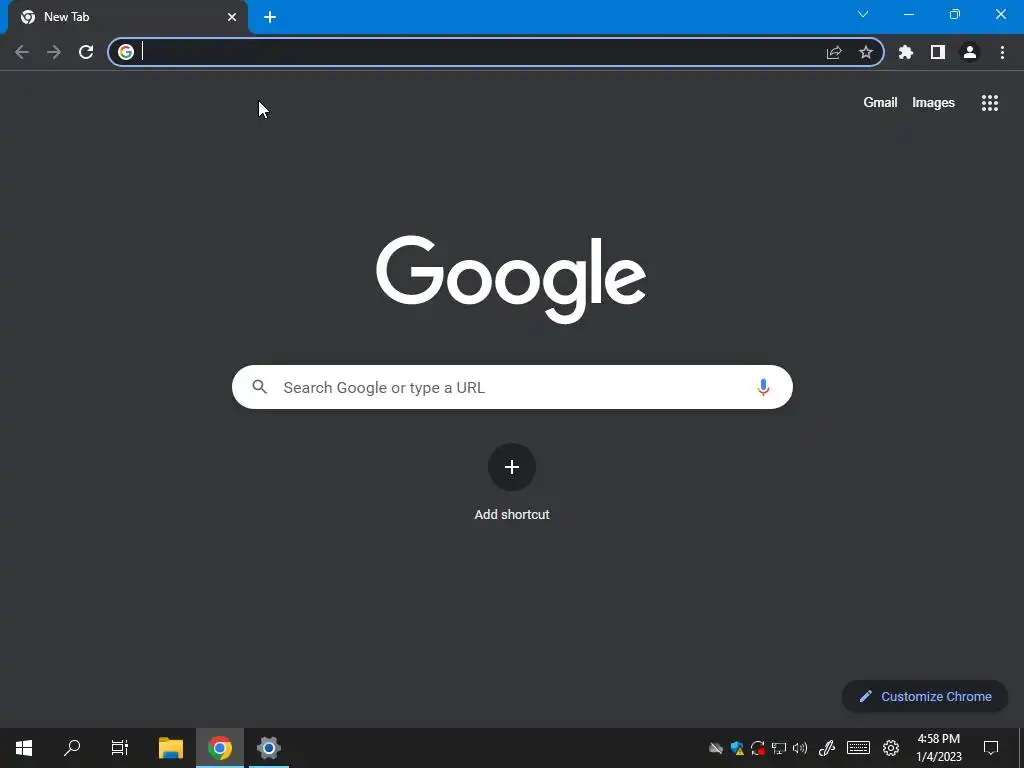Open the Extensions puzzle-piece menu

click(x=906, y=52)
